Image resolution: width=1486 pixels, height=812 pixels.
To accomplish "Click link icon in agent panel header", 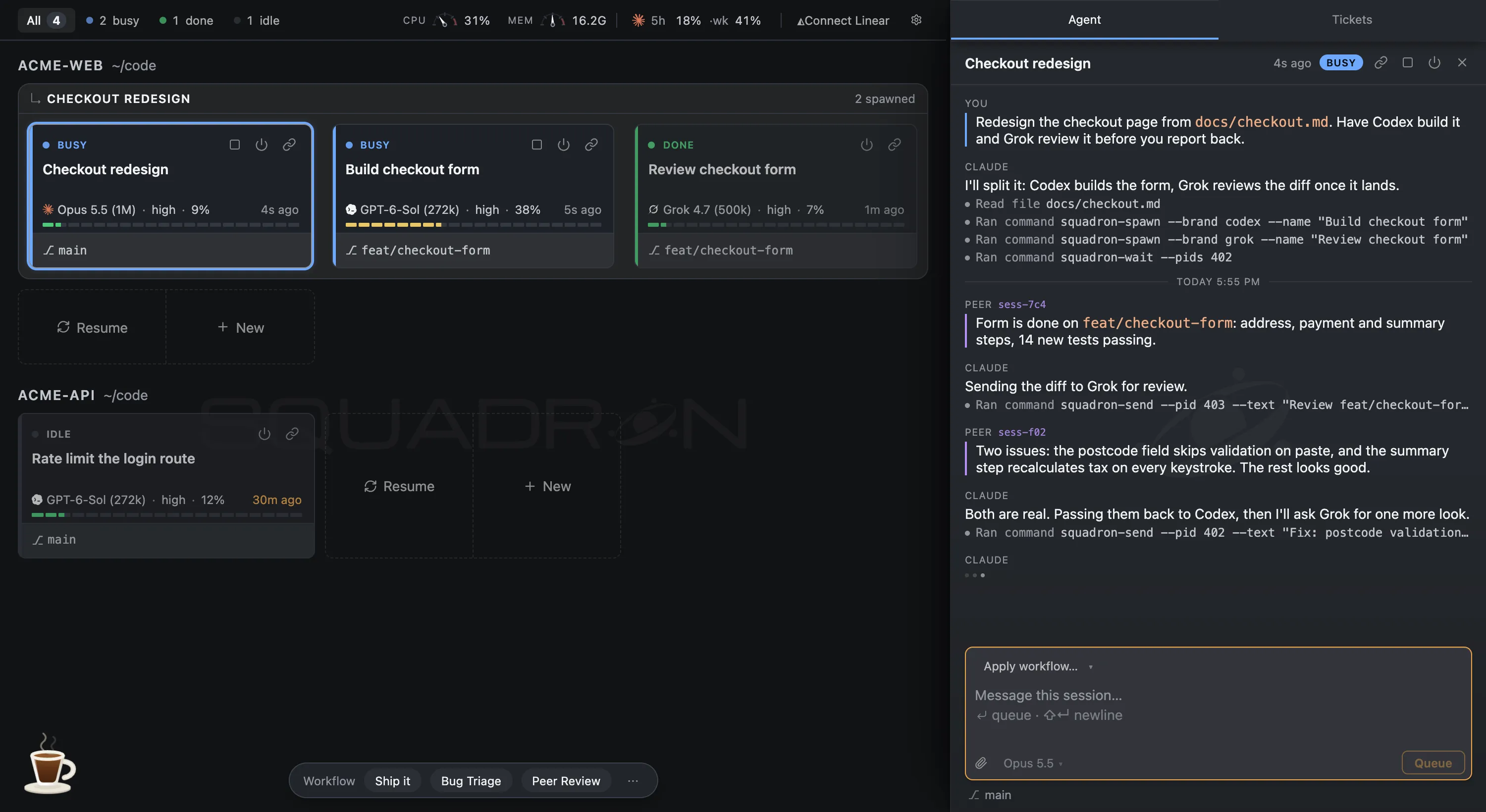I will [1380, 63].
